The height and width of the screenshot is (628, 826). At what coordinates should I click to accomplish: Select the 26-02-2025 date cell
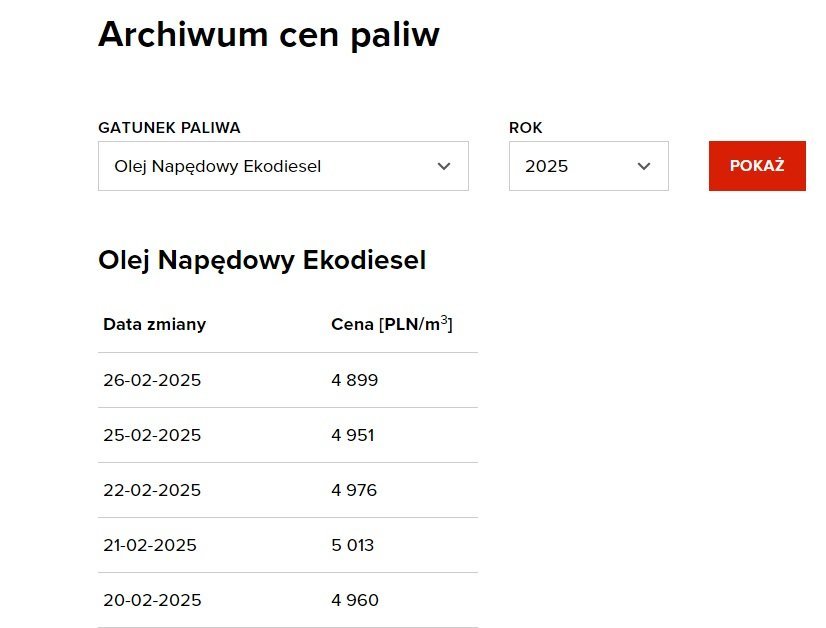(152, 380)
